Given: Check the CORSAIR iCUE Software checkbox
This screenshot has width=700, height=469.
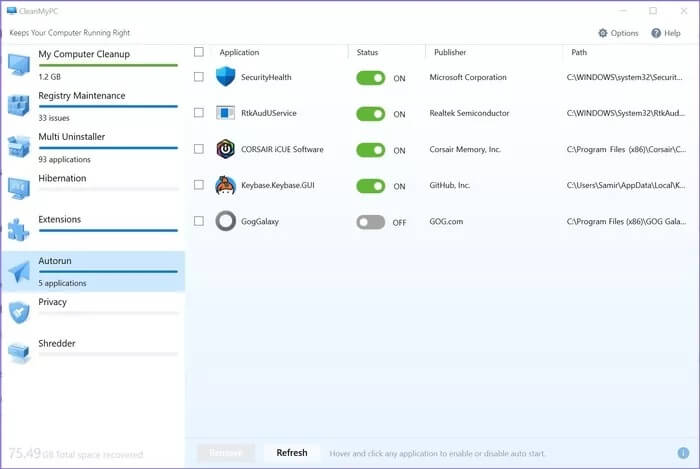Looking at the screenshot, I should click(x=199, y=149).
